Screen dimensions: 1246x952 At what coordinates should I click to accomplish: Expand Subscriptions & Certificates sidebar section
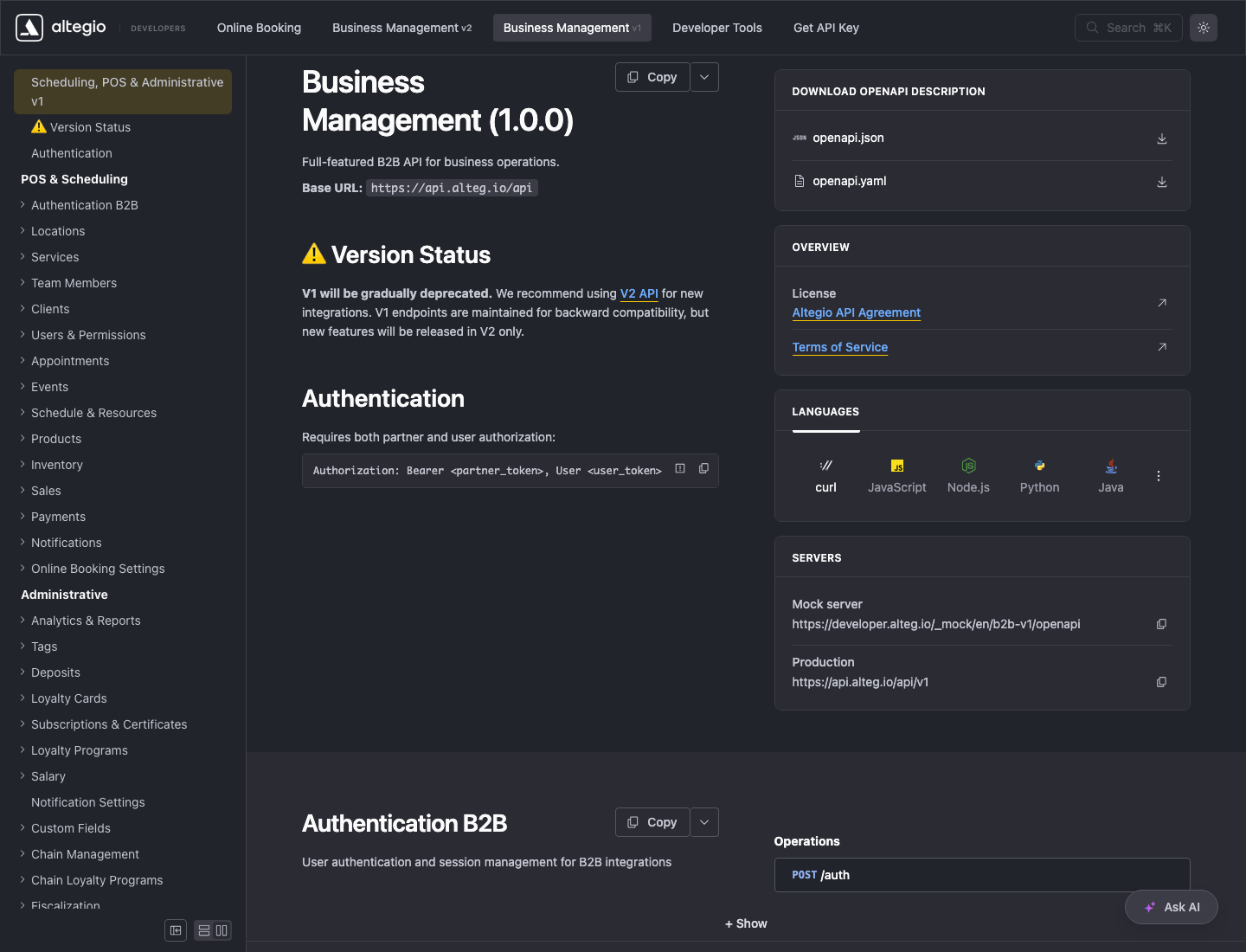(109, 724)
